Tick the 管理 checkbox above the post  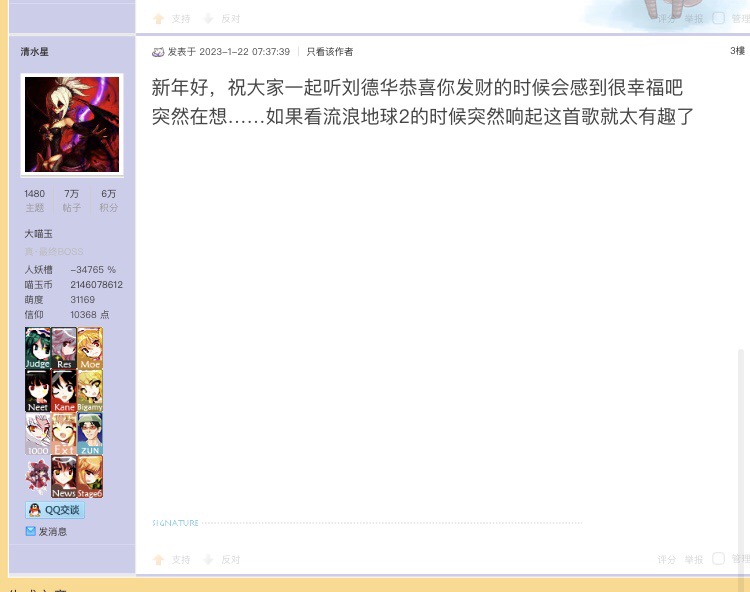click(718, 18)
